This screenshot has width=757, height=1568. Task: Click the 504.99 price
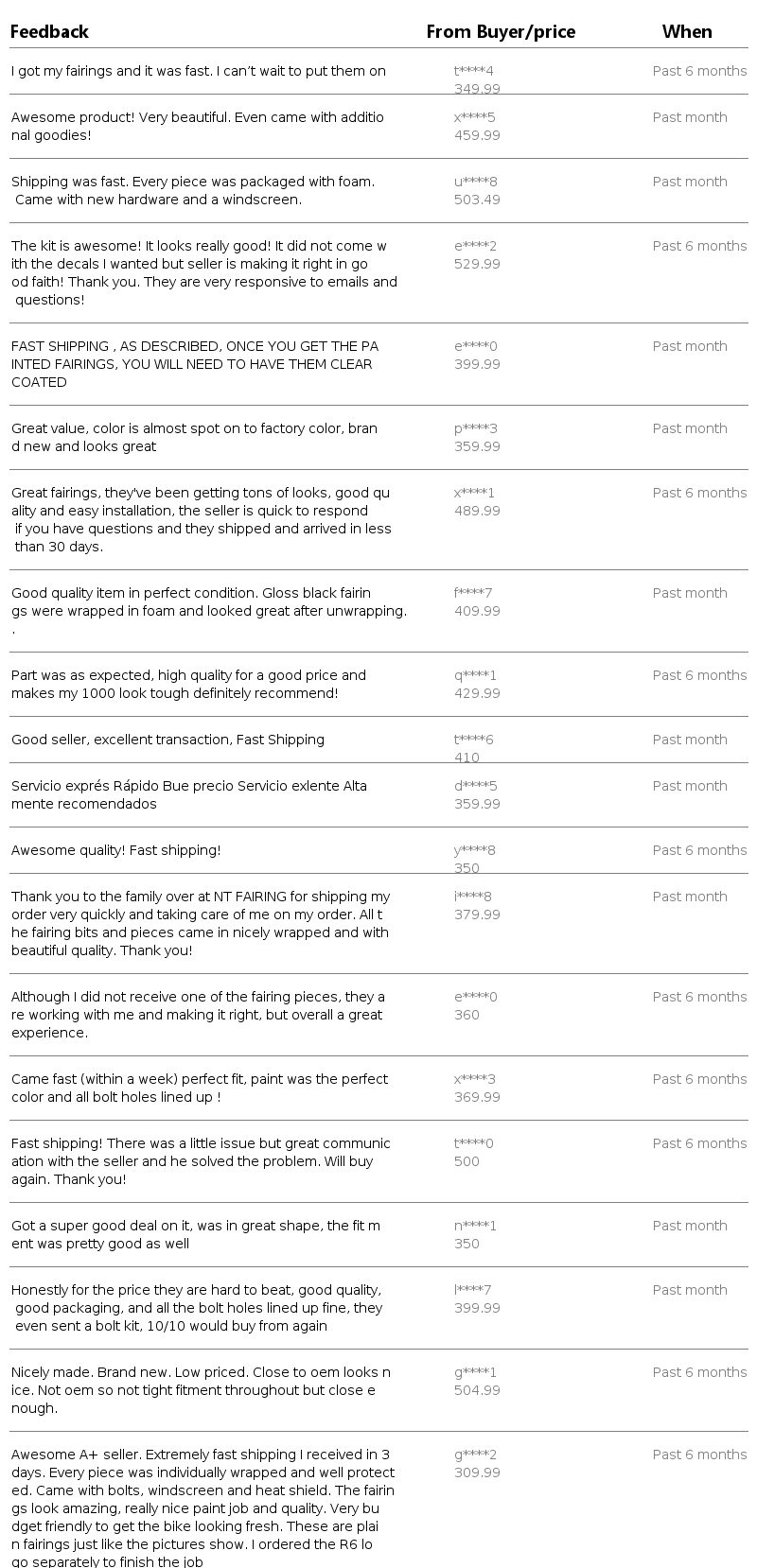pyautogui.click(x=477, y=1390)
